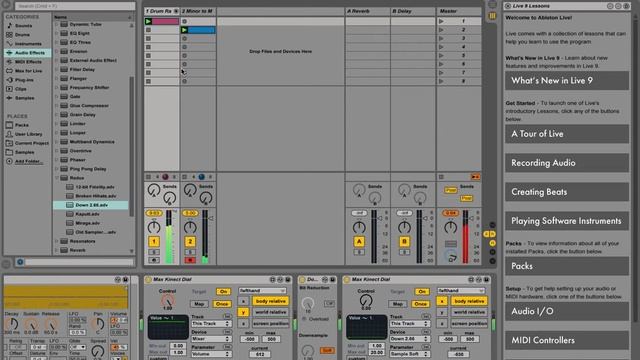Click first Max Kinect Dial device activator
This screenshot has height=360, width=640.
point(148,280)
